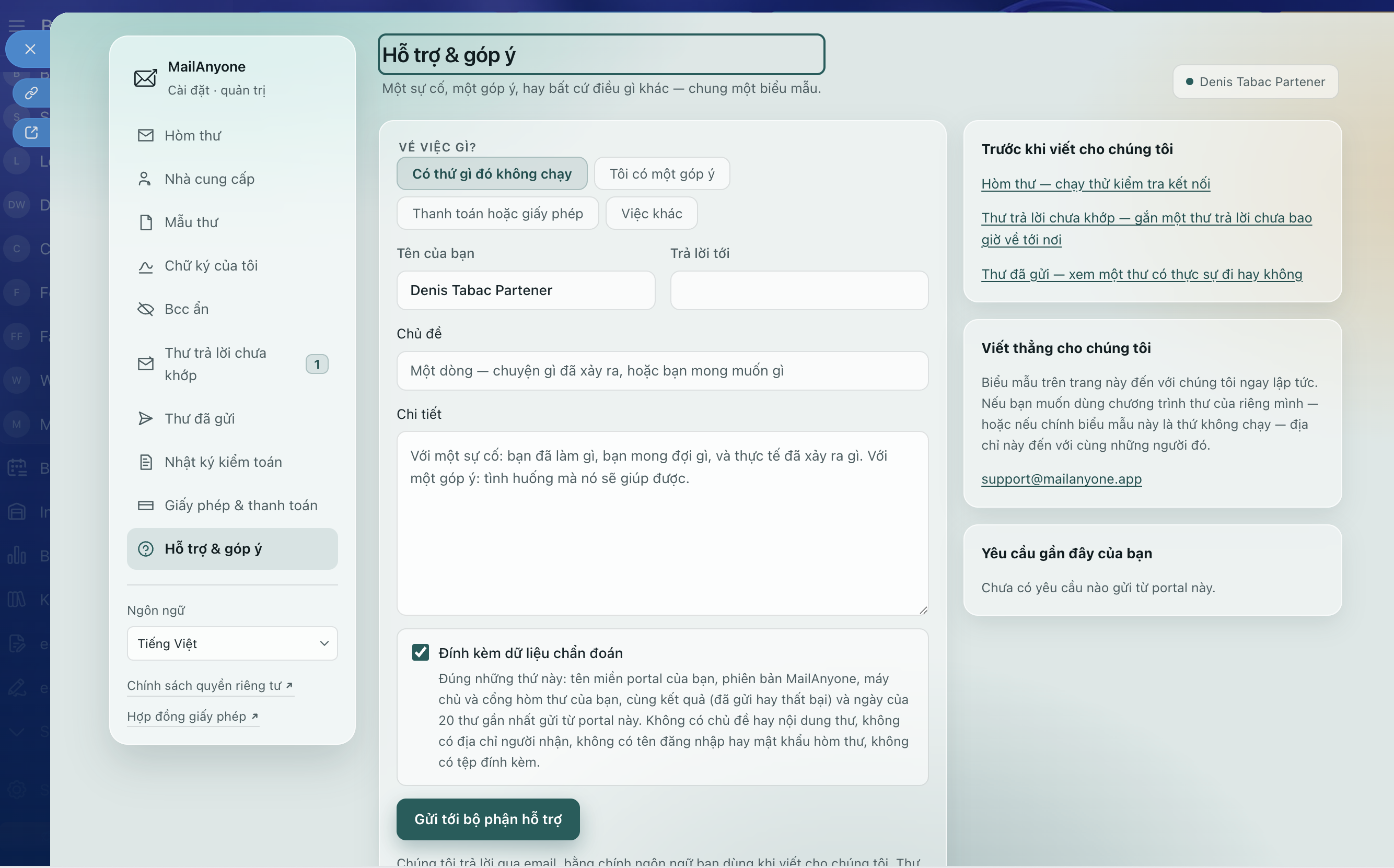1394x868 pixels.
Task: Open the Bcc ẩn hidden-eye icon
Action: [x=146, y=309]
